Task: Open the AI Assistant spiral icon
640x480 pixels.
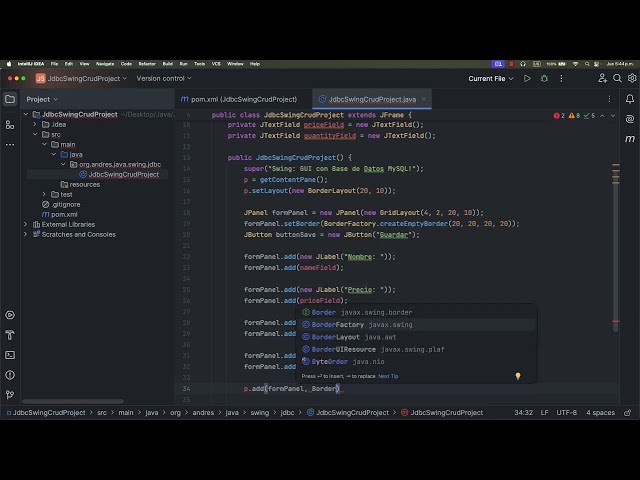Action: 630,119
